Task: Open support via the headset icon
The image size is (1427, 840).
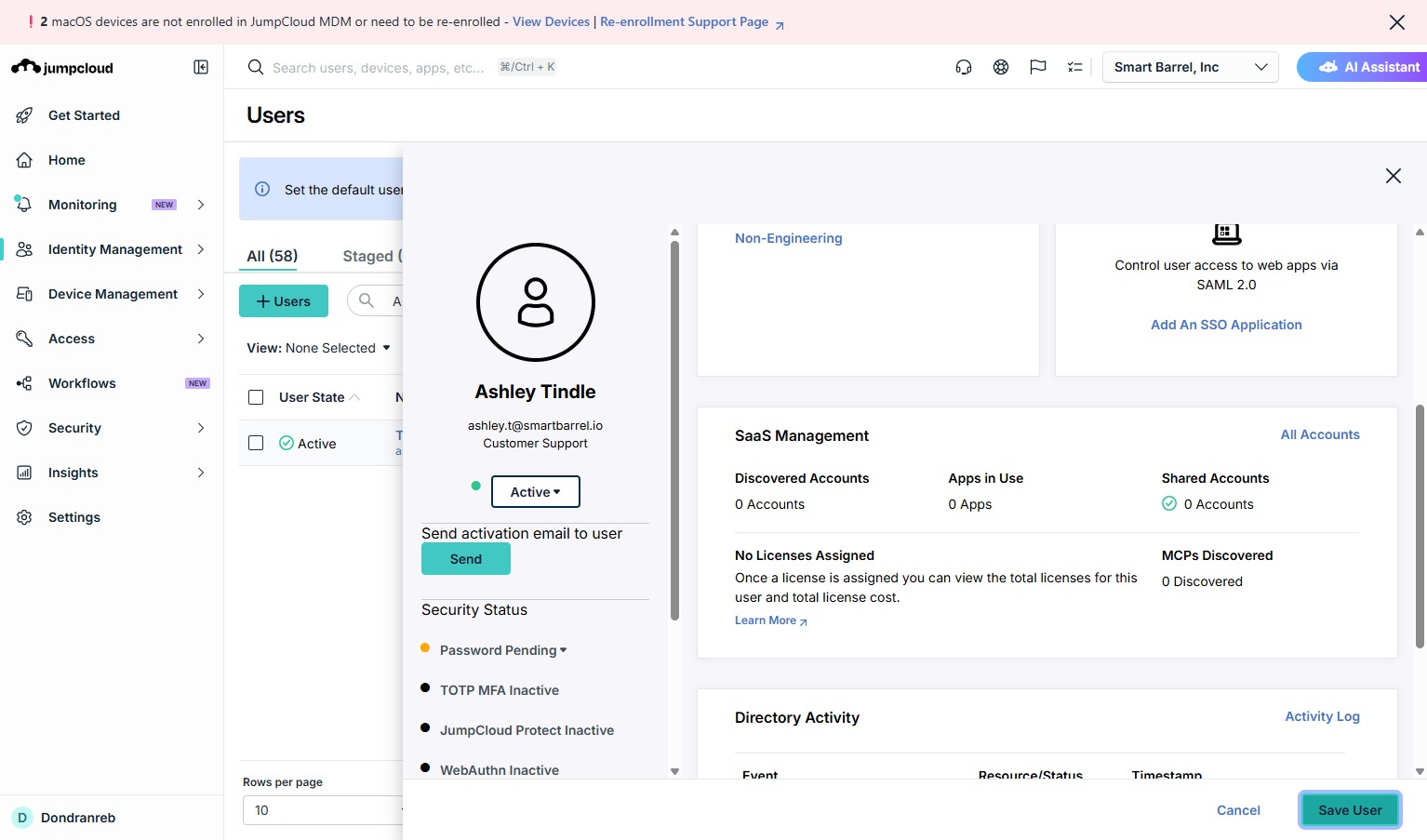Action: click(x=964, y=67)
